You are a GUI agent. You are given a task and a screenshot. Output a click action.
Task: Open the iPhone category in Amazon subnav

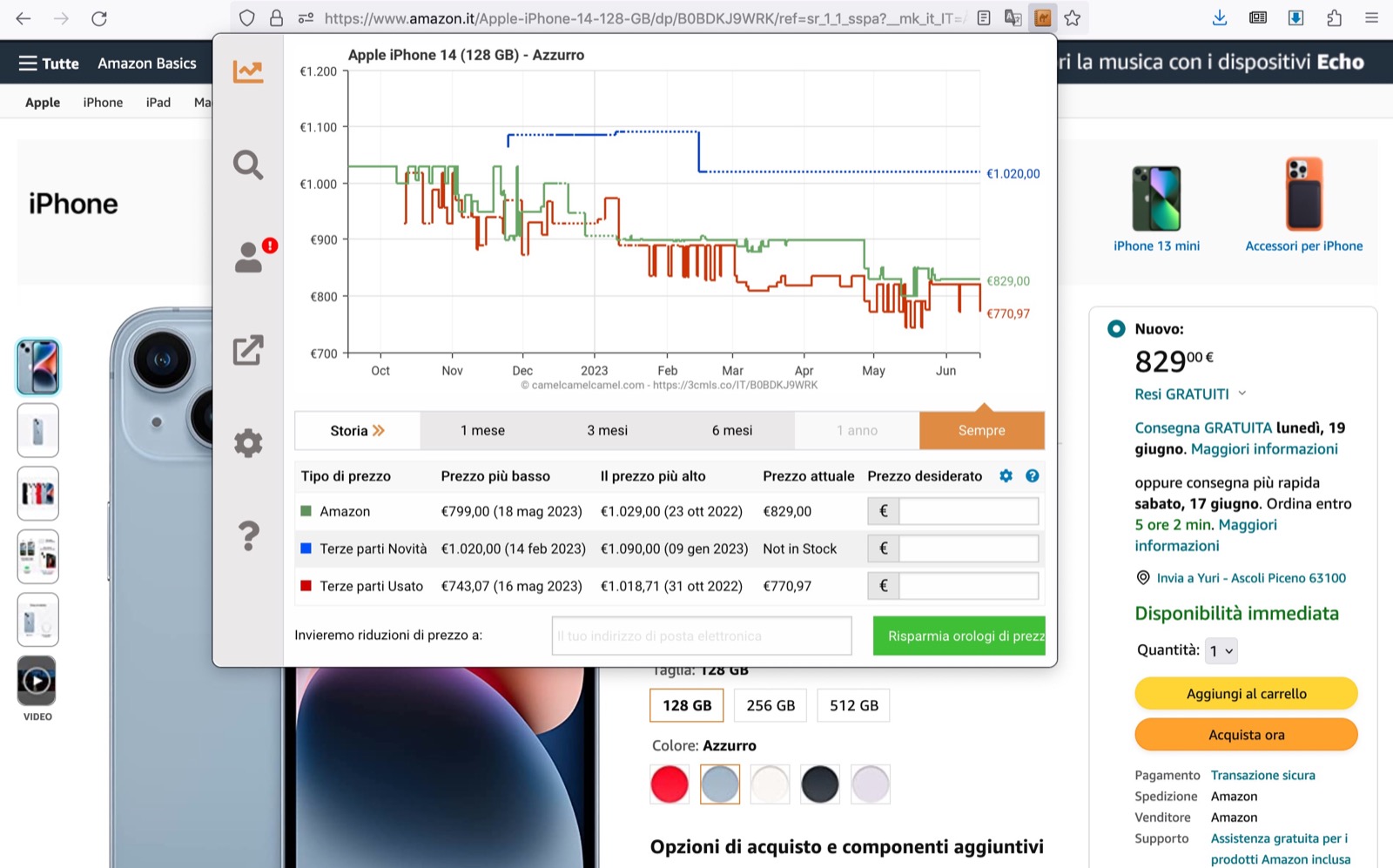[103, 102]
